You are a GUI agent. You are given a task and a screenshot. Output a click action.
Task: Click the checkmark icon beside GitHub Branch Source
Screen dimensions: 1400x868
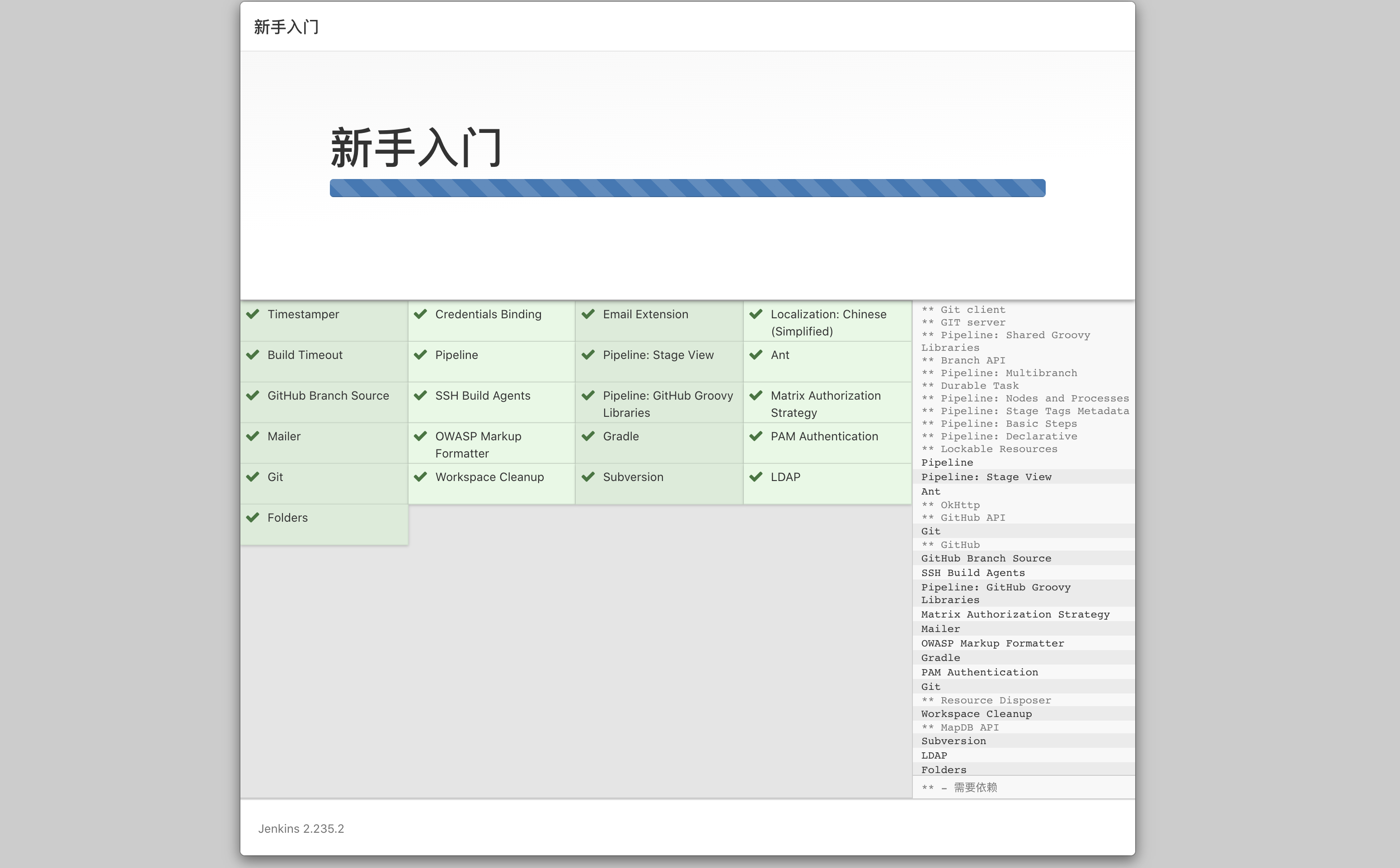253,396
